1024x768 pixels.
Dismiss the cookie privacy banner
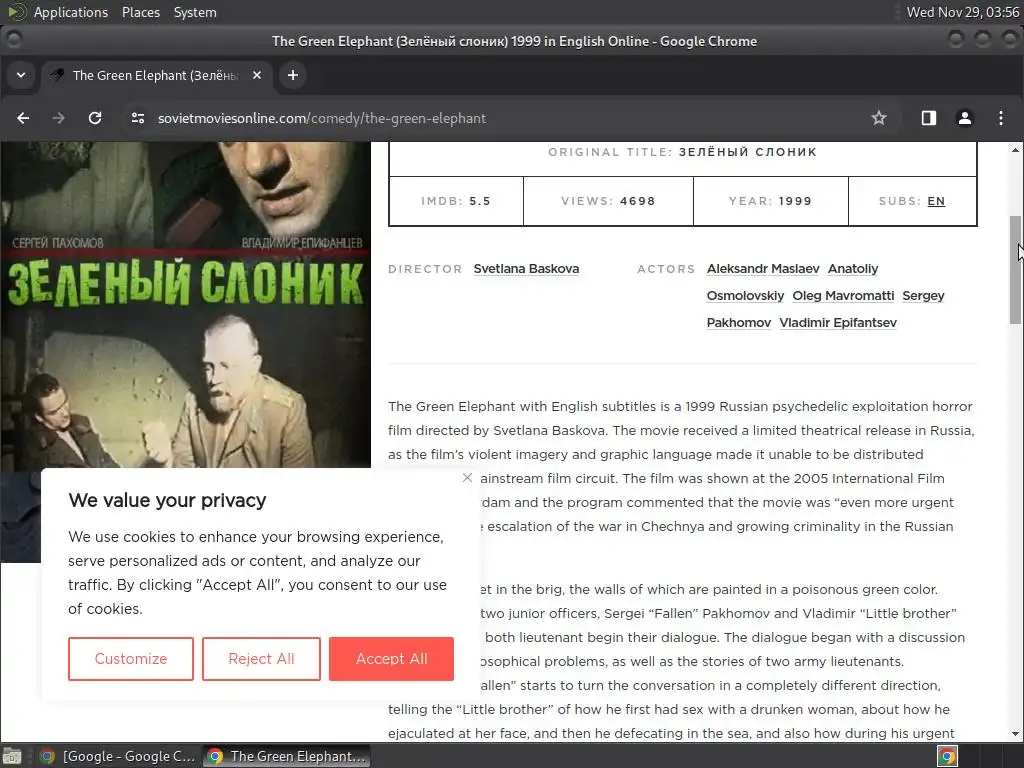pos(467,477)
